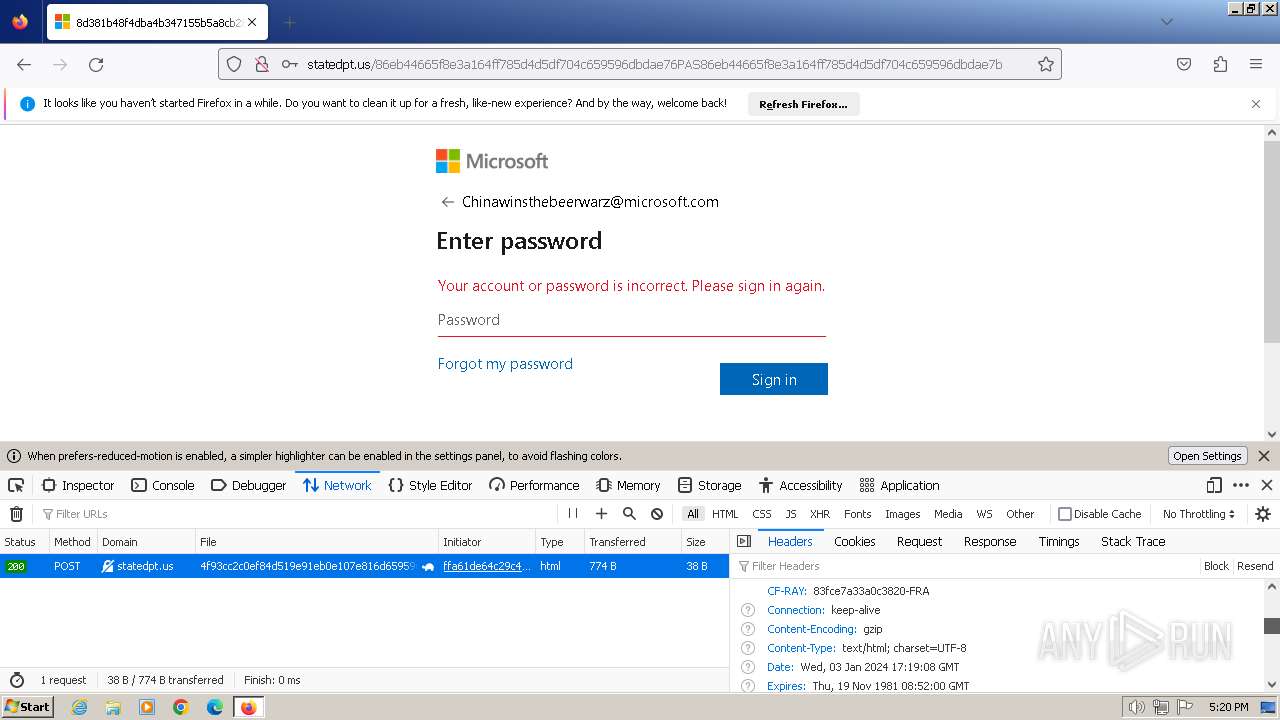Image resolution: width=1280 pixels, height=720 pixels.
Task: Open the Accessibility panel
Action: tap(800, 485)
